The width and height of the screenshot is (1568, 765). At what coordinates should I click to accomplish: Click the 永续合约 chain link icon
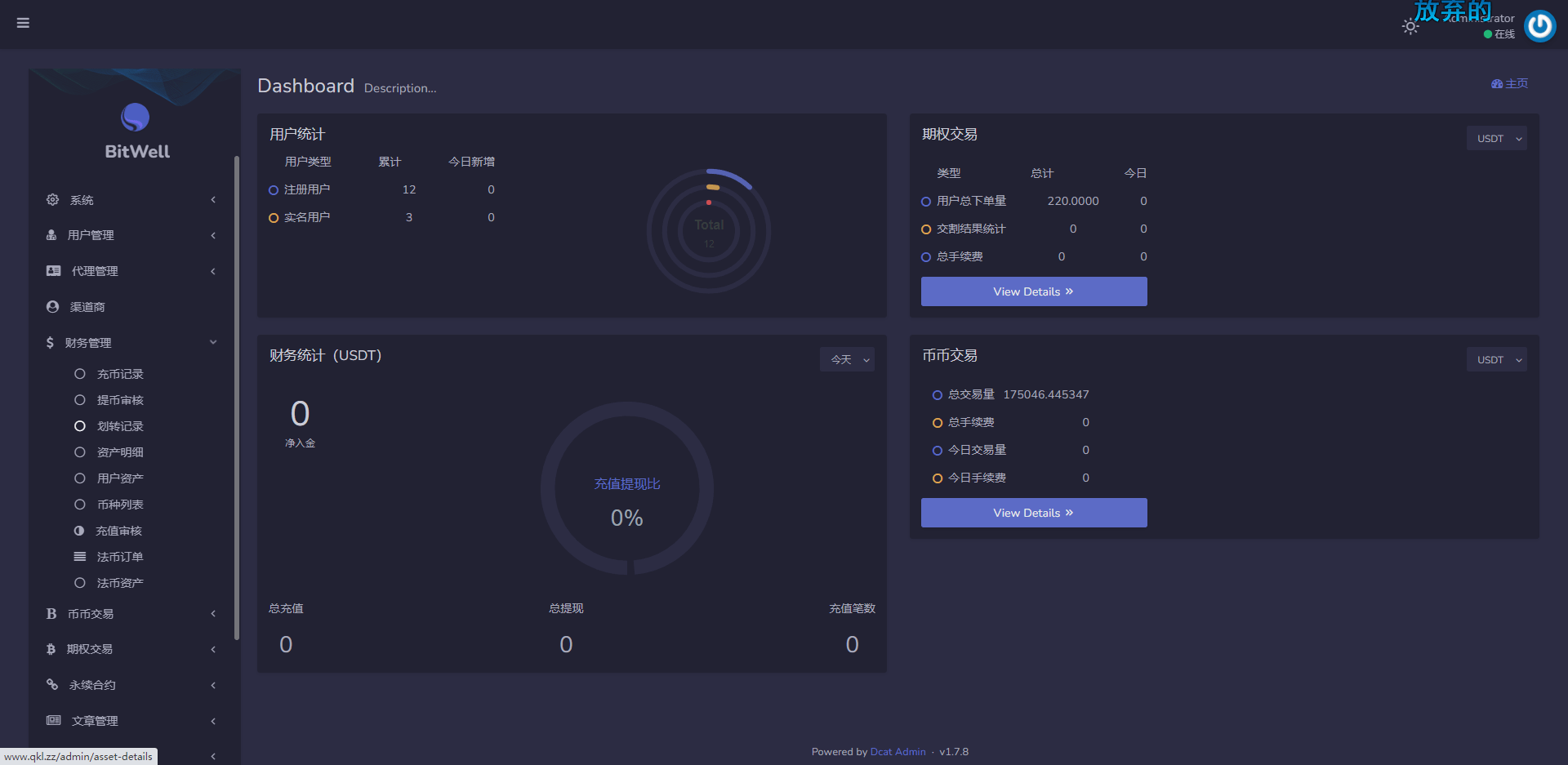[x=52, y=685]
